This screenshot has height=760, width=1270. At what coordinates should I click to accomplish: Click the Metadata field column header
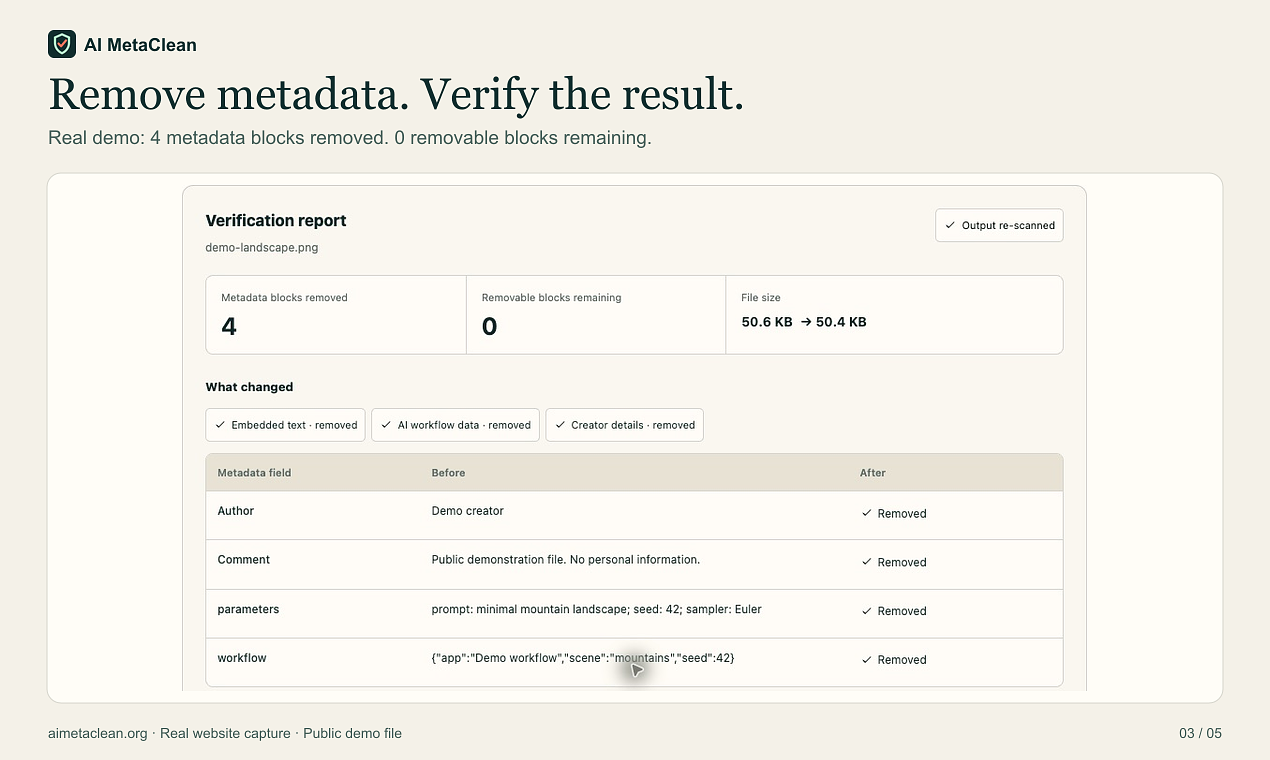254,473
